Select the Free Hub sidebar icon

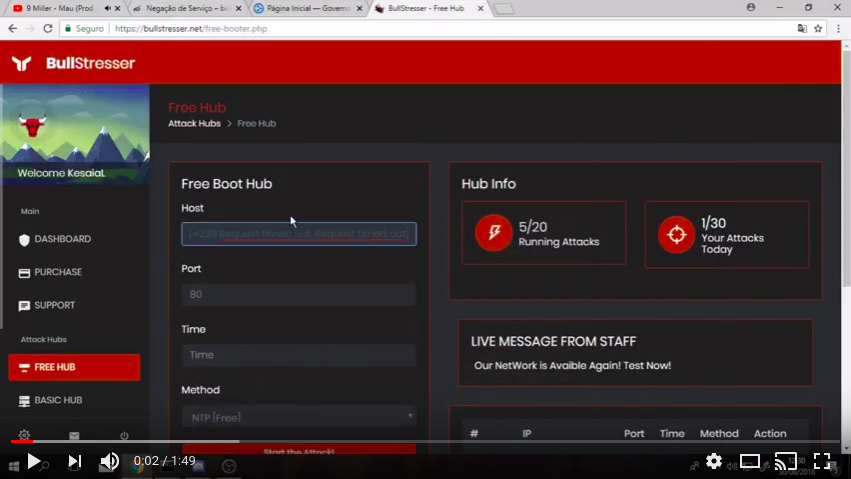[24, 368]
